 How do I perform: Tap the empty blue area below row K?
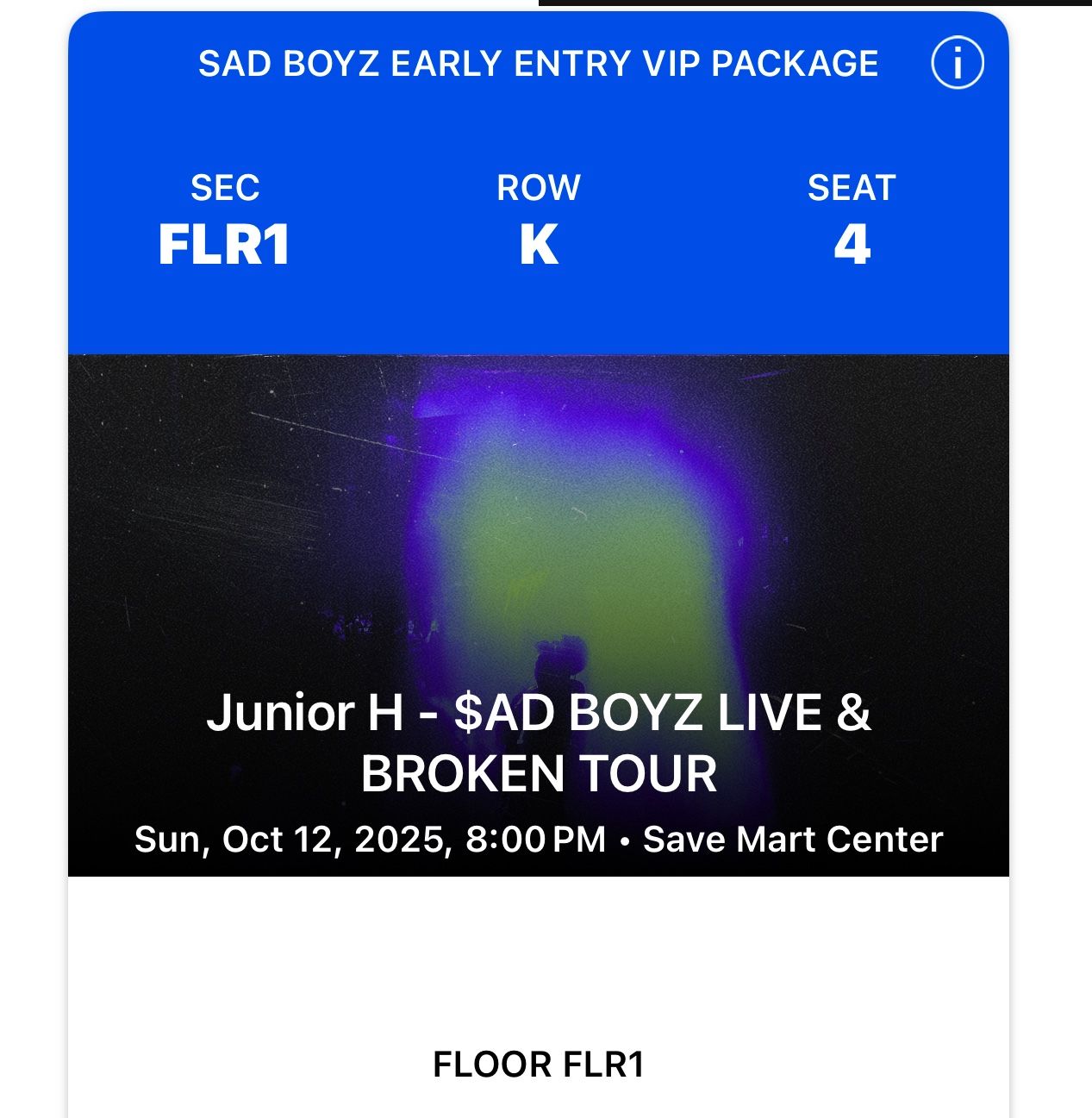coord(539,310)
